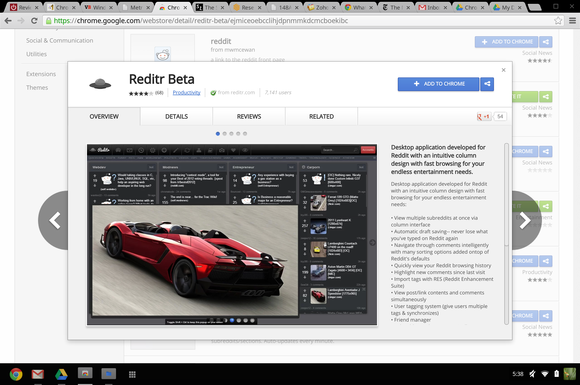Open the apps grid launcher
Screen dimensions: 580x385
click(x=132, y=375)
